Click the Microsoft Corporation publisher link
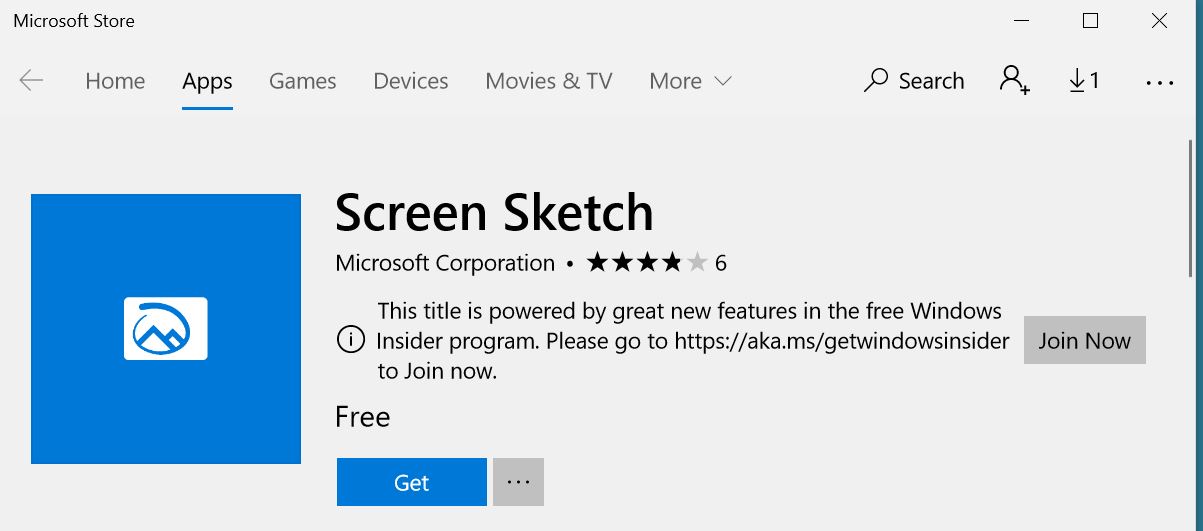This screenshot has width=1203, height=531. [x=445, y=263]
